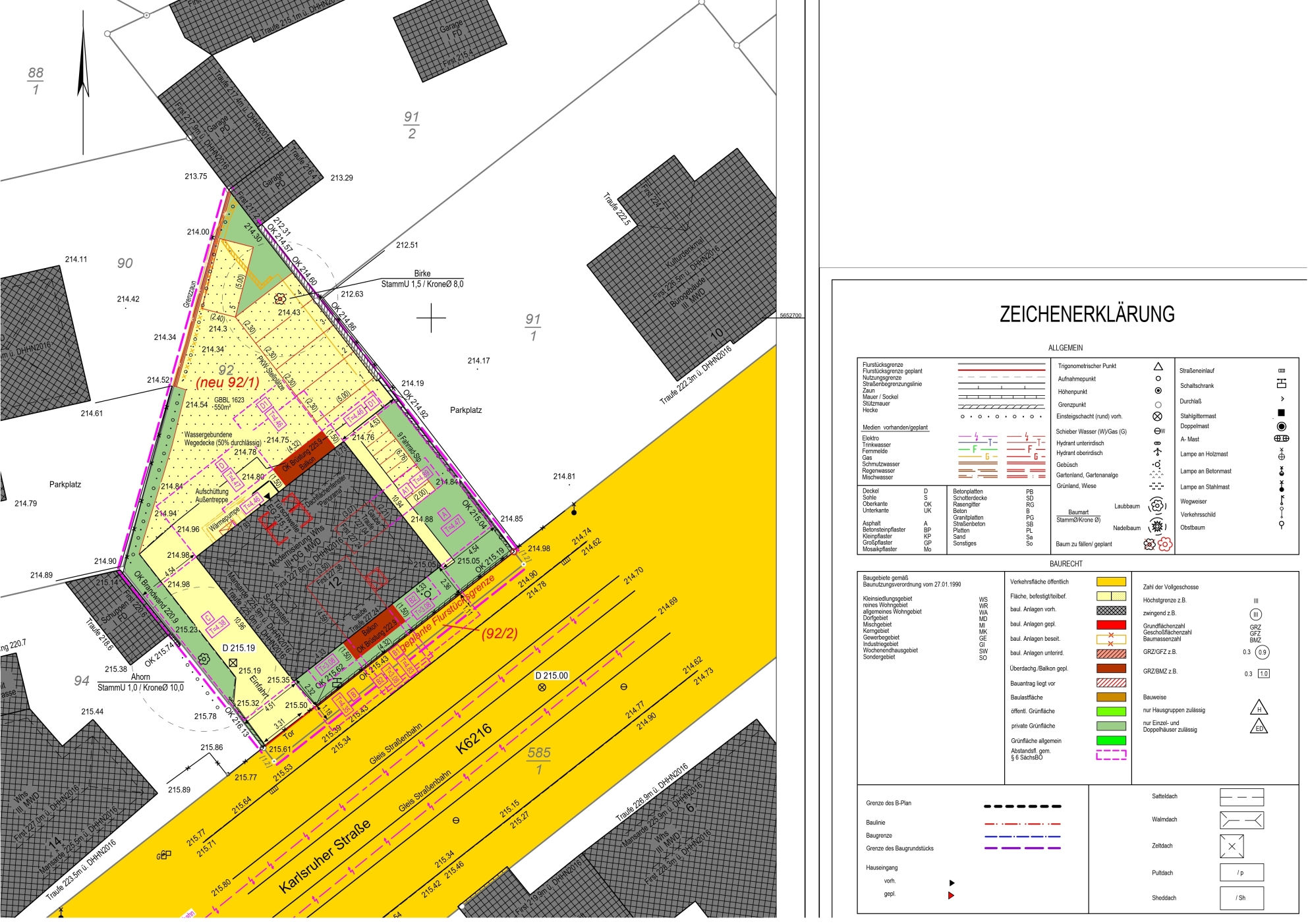1308x924 pixels.
Task: Click the magenta dashed Abstandsfläche box
Action: (x=1111, y=755)
